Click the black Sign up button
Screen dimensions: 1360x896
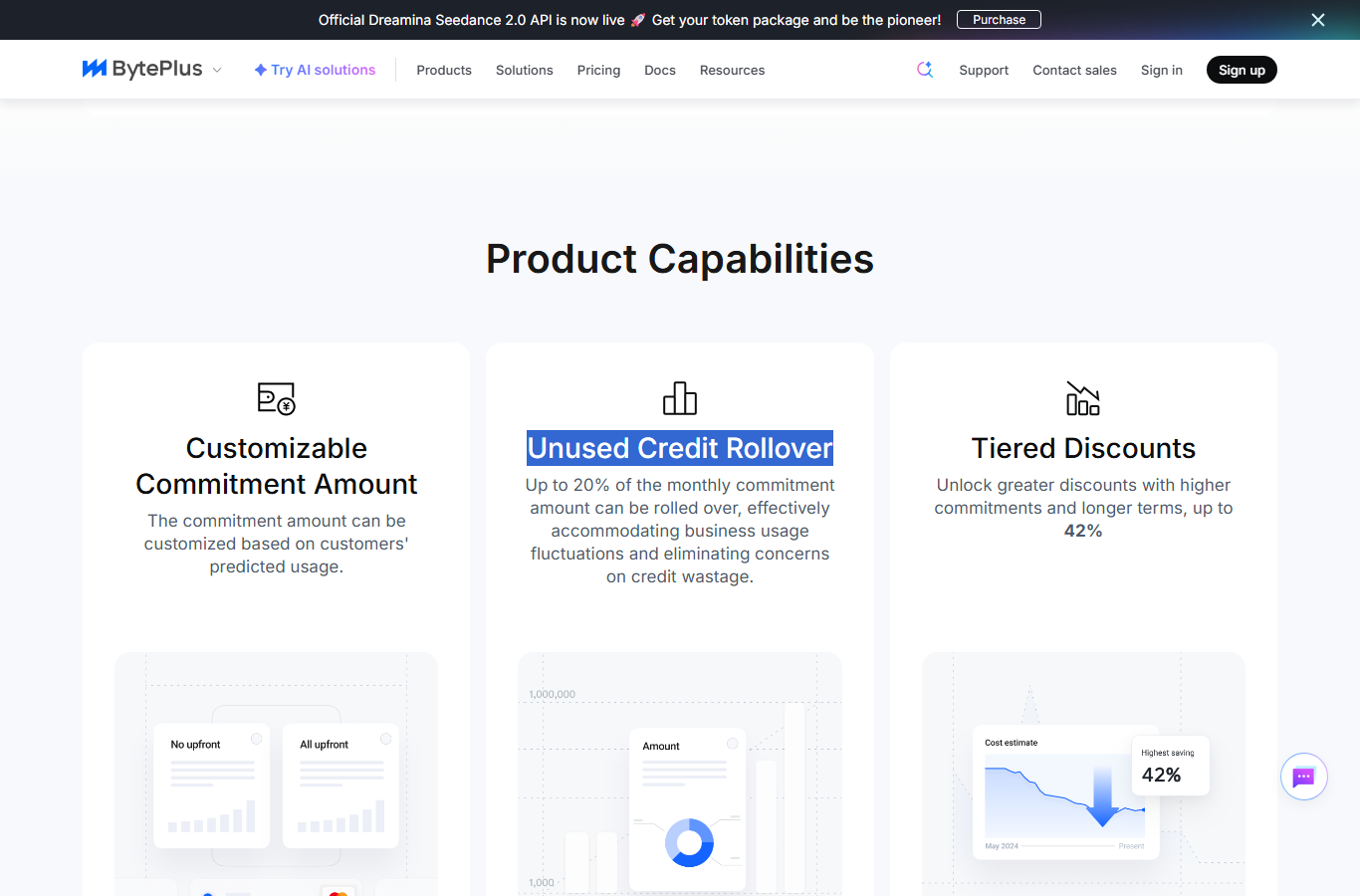pyautogui.click(x=1242, y=70)
